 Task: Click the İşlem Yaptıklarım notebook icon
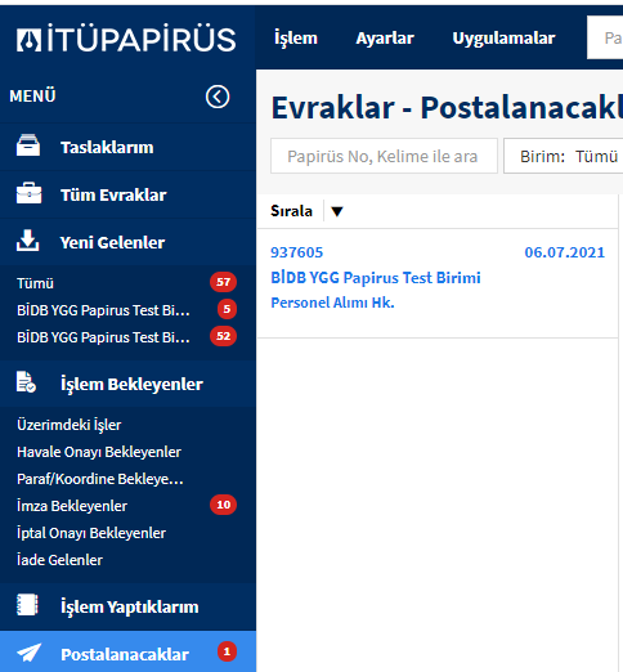pyautogui.click(x=27, y=605)
